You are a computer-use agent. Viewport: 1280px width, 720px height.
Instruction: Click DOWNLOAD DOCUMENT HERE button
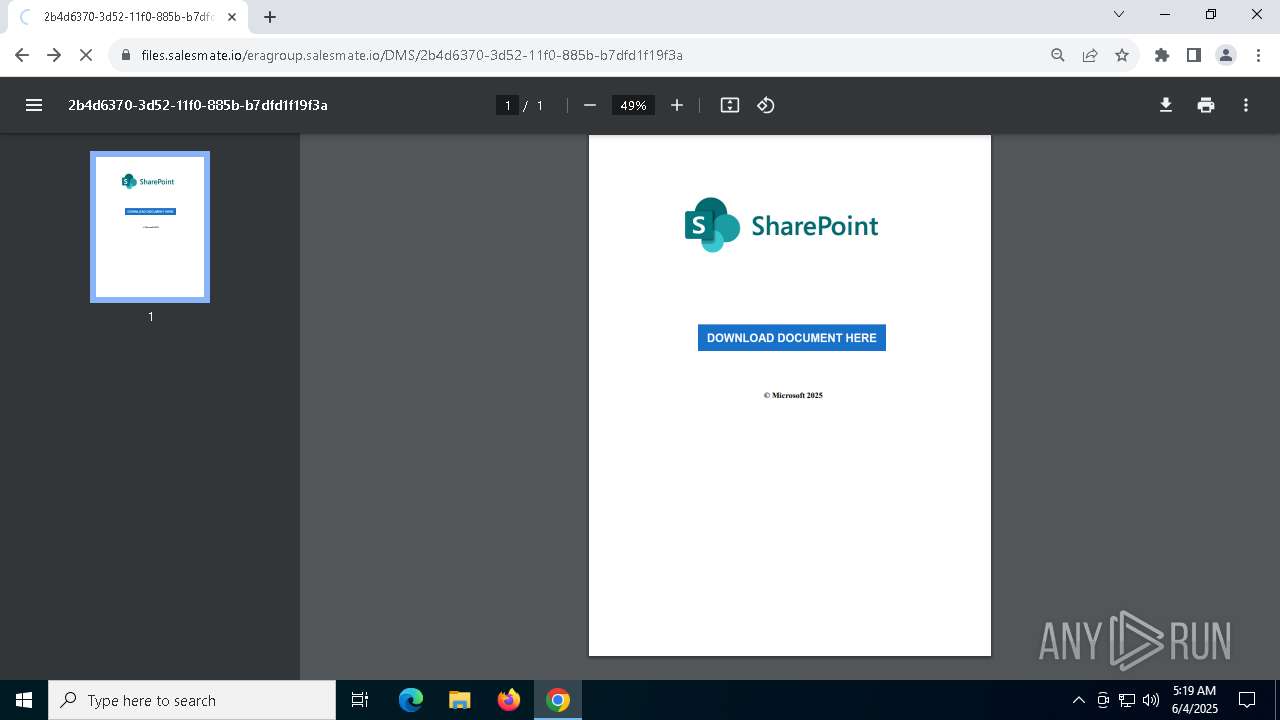pos(792,338)
